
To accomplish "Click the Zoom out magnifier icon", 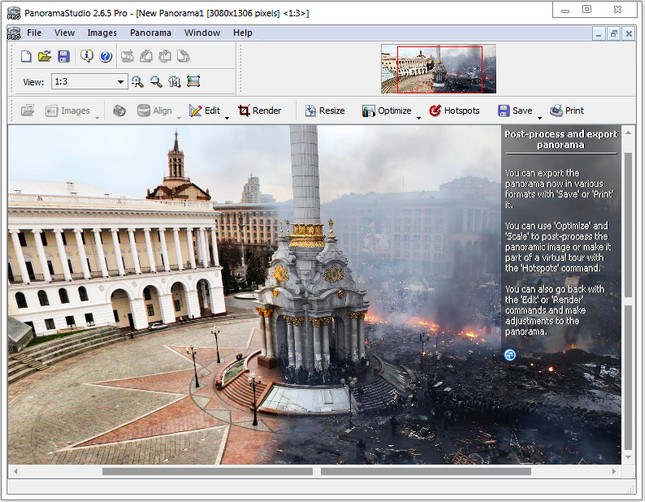I will (156, 82).
